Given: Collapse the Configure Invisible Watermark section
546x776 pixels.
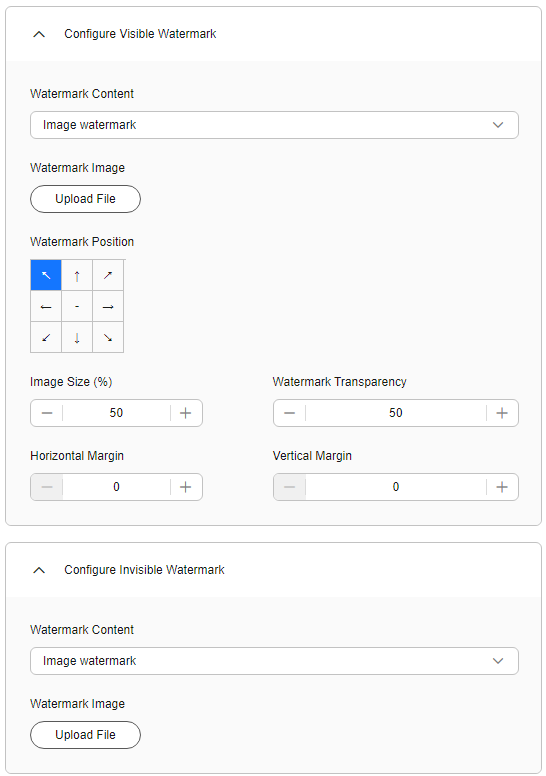Looking at the screenshot, I should coord(39,570).
